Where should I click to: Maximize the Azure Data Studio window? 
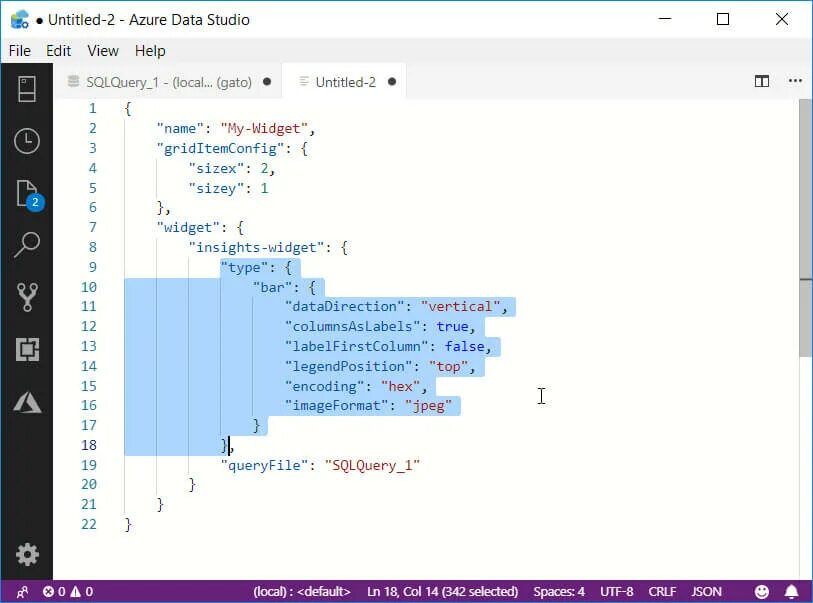point(723,19)
